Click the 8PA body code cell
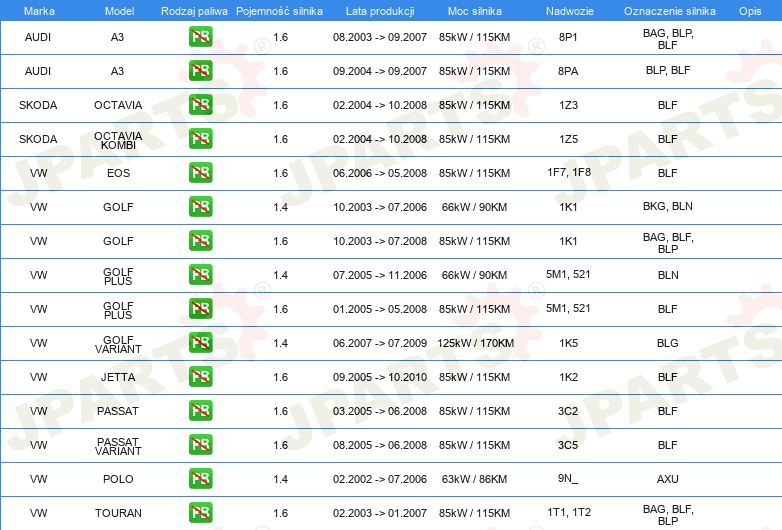The image size is (782, 530). click(x=568, y=71)
